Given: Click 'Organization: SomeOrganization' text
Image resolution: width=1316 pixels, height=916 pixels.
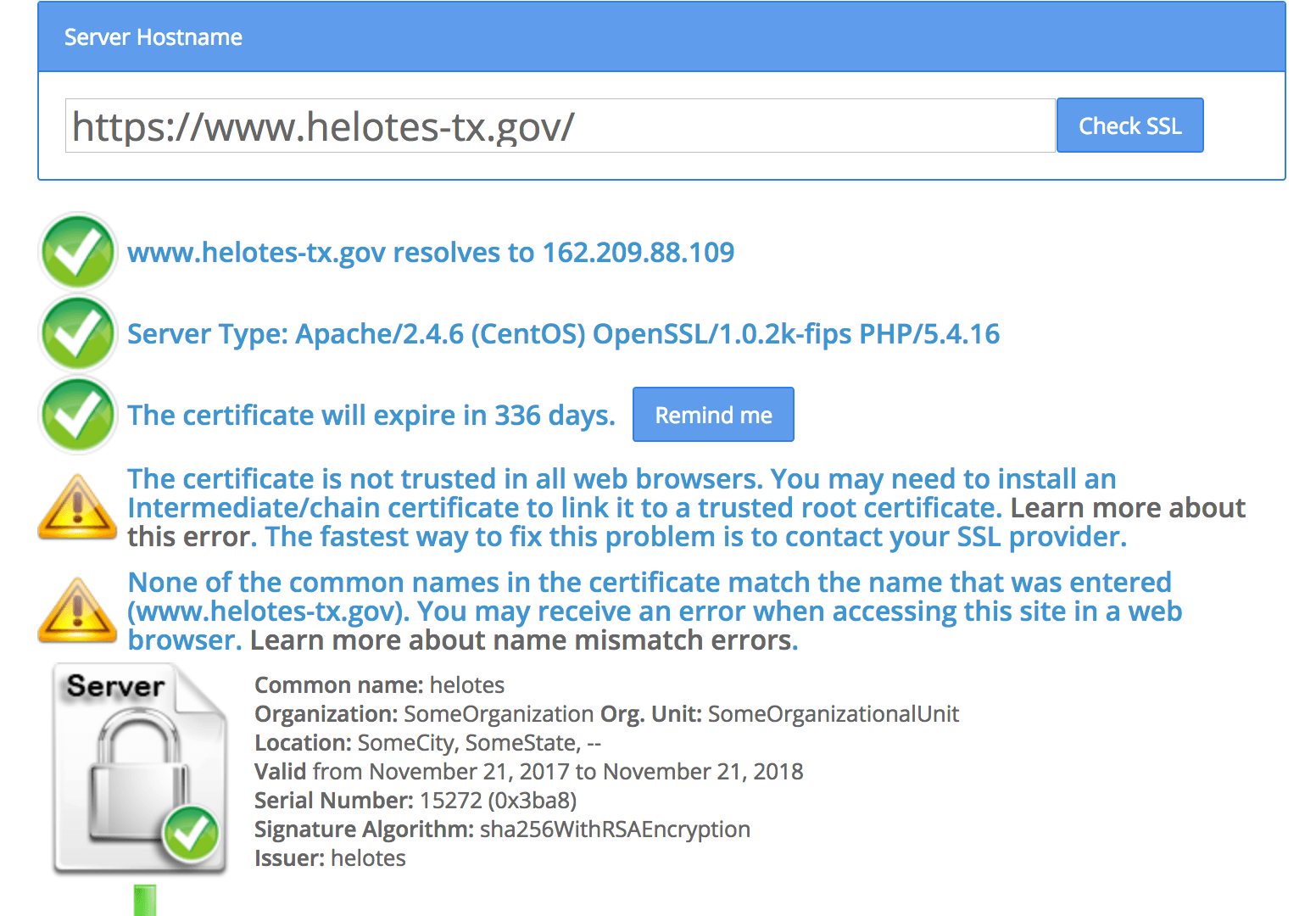Looking at the screenshot, I should [x=424, y=714].
